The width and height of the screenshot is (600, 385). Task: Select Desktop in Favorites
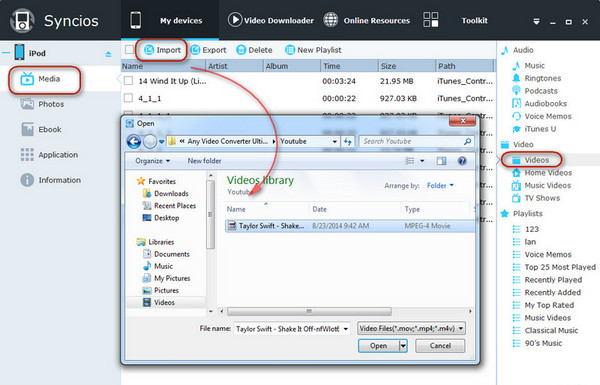click(161, 218)
